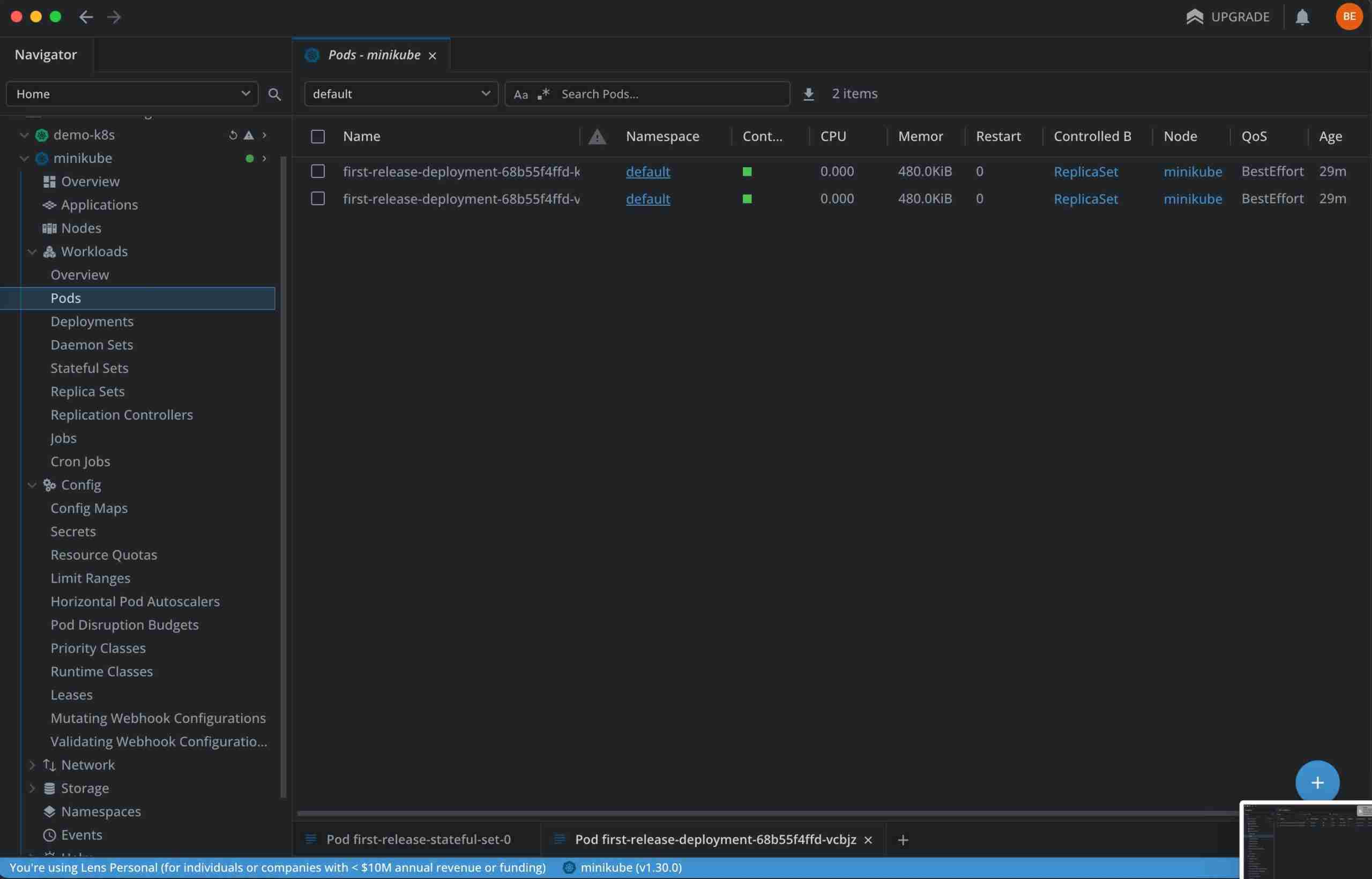Click the UPGRADE button

[x=1228, y=17]
